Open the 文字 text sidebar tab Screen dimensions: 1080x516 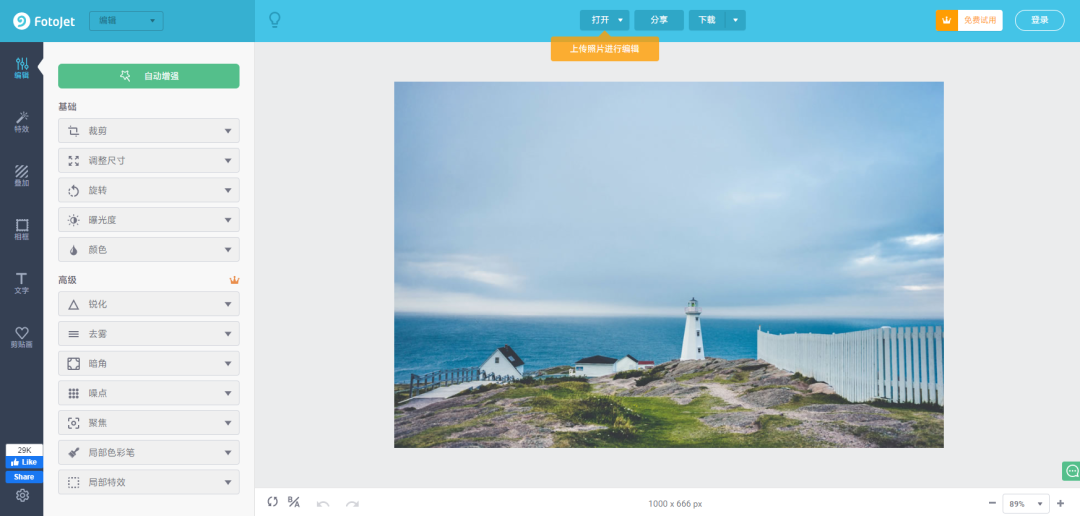pos(21,283)
